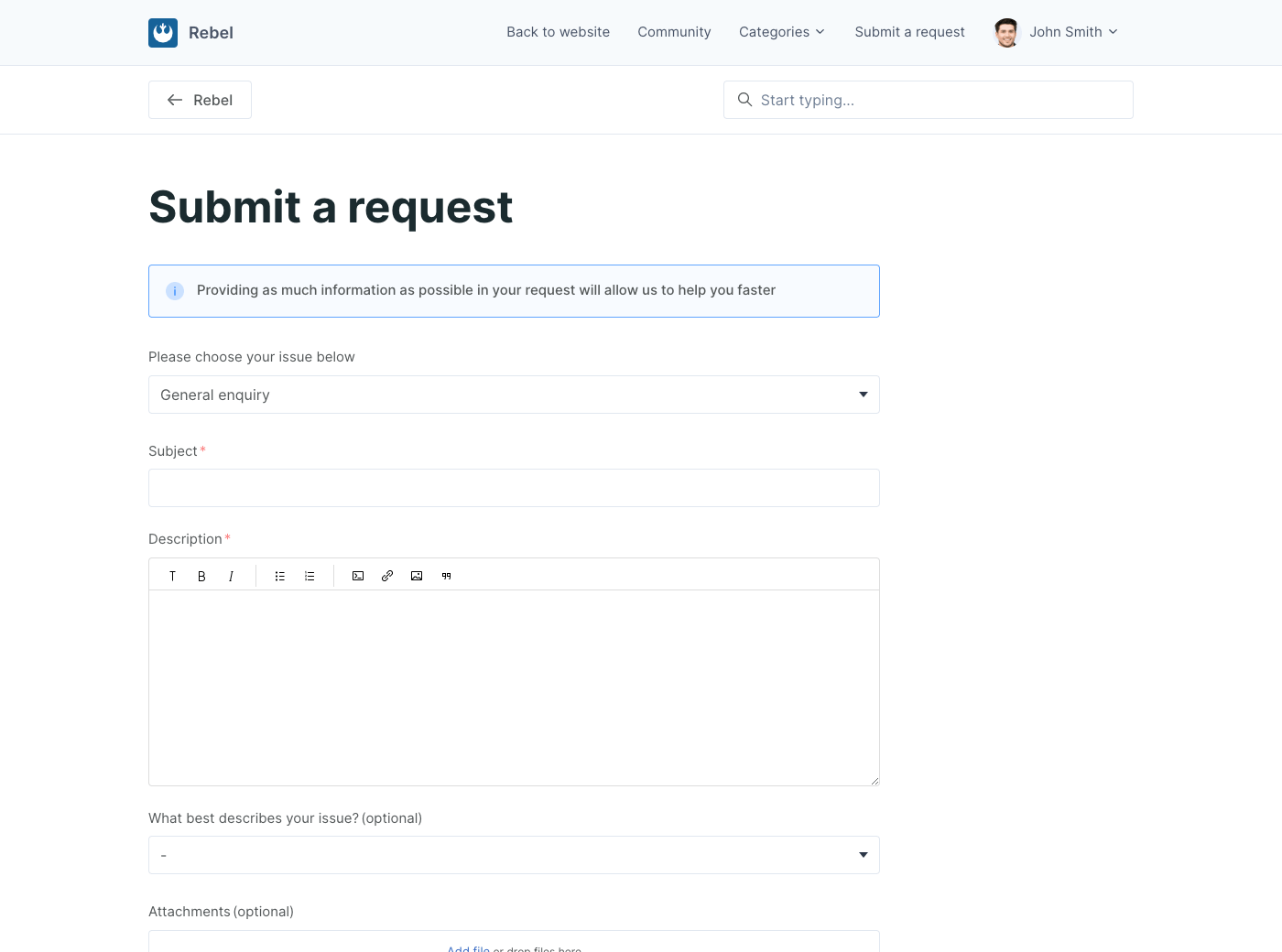Viewport: 1282px width, 952px height.
Task: Focus the Subject input field
Action: pyautogui.click(x=514, y=488)
